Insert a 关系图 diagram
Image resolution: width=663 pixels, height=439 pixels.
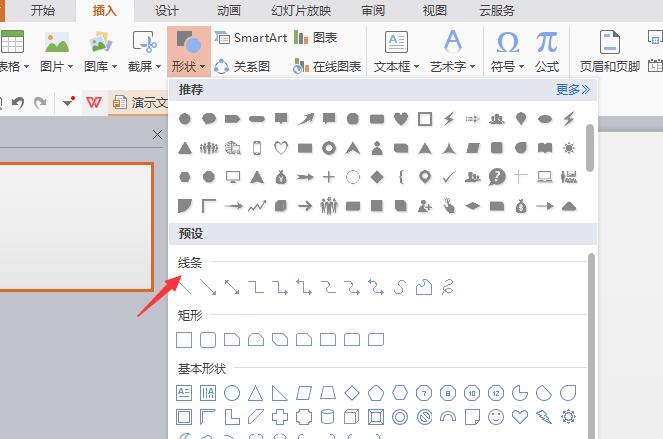(242, 66)
